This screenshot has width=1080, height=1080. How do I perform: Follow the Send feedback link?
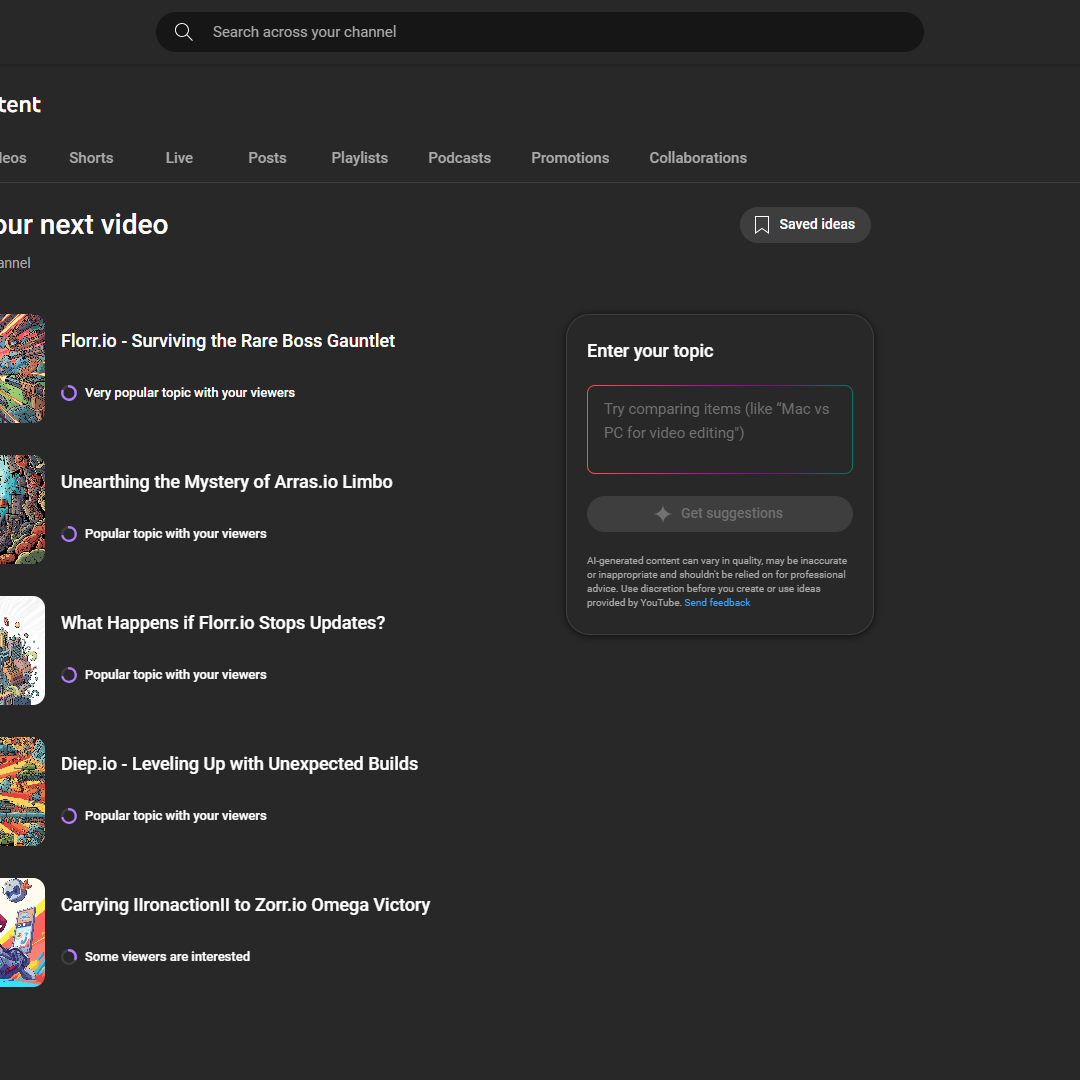[717, 603]
